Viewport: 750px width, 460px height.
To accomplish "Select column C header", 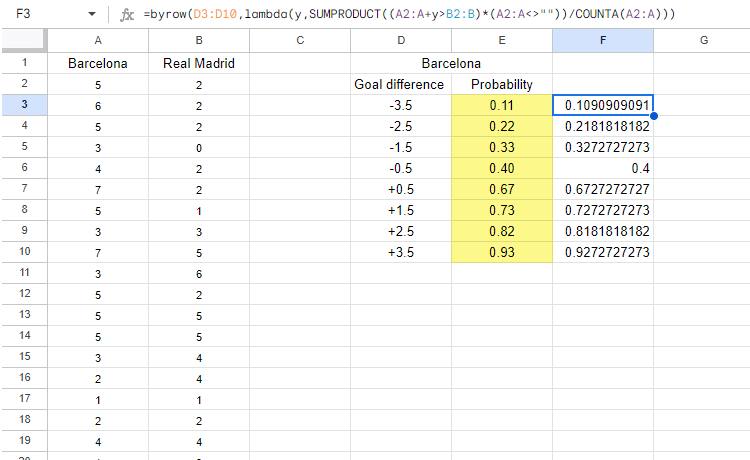I will tap(300, 40).
